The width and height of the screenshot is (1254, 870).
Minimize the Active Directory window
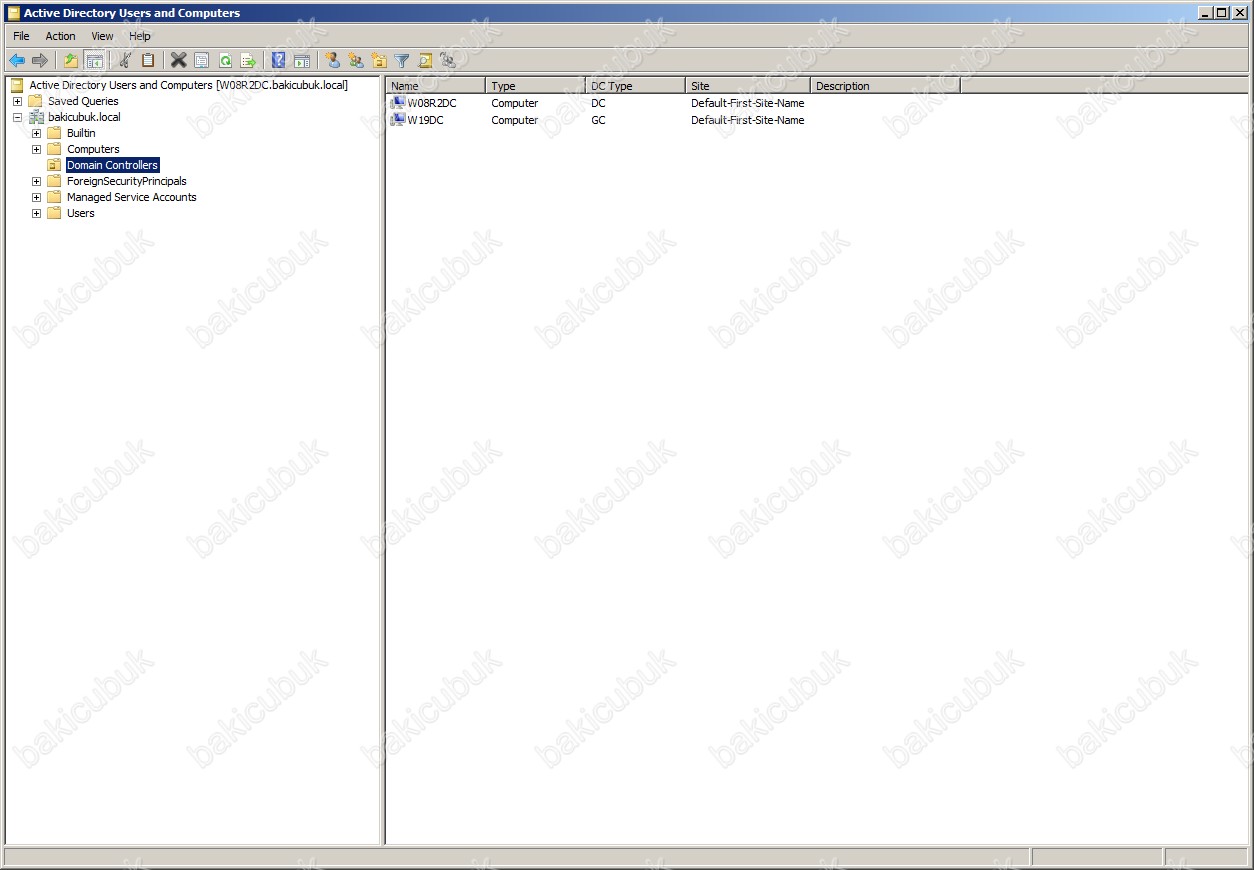1205,13
